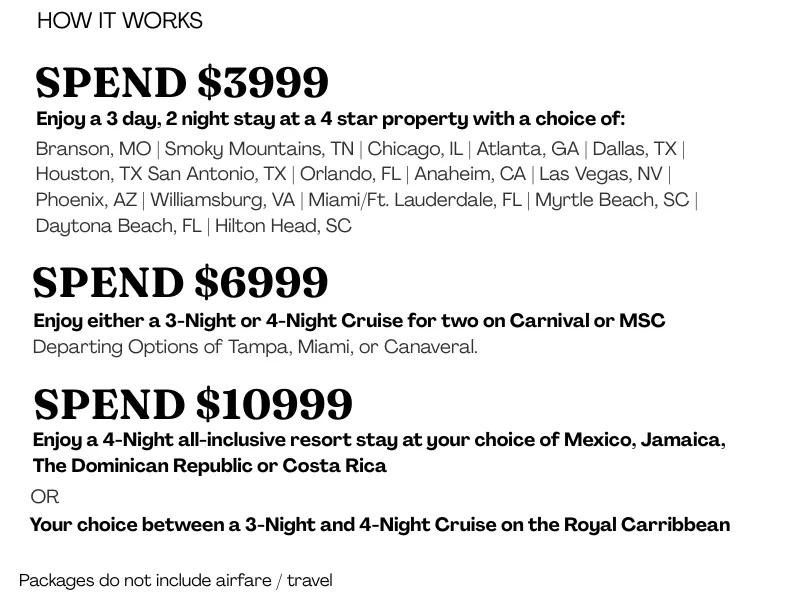This screenshot has width=800, height=600.
Task: Click the Royal Carribbean cruise option line
Action: (x=380, y=525)
